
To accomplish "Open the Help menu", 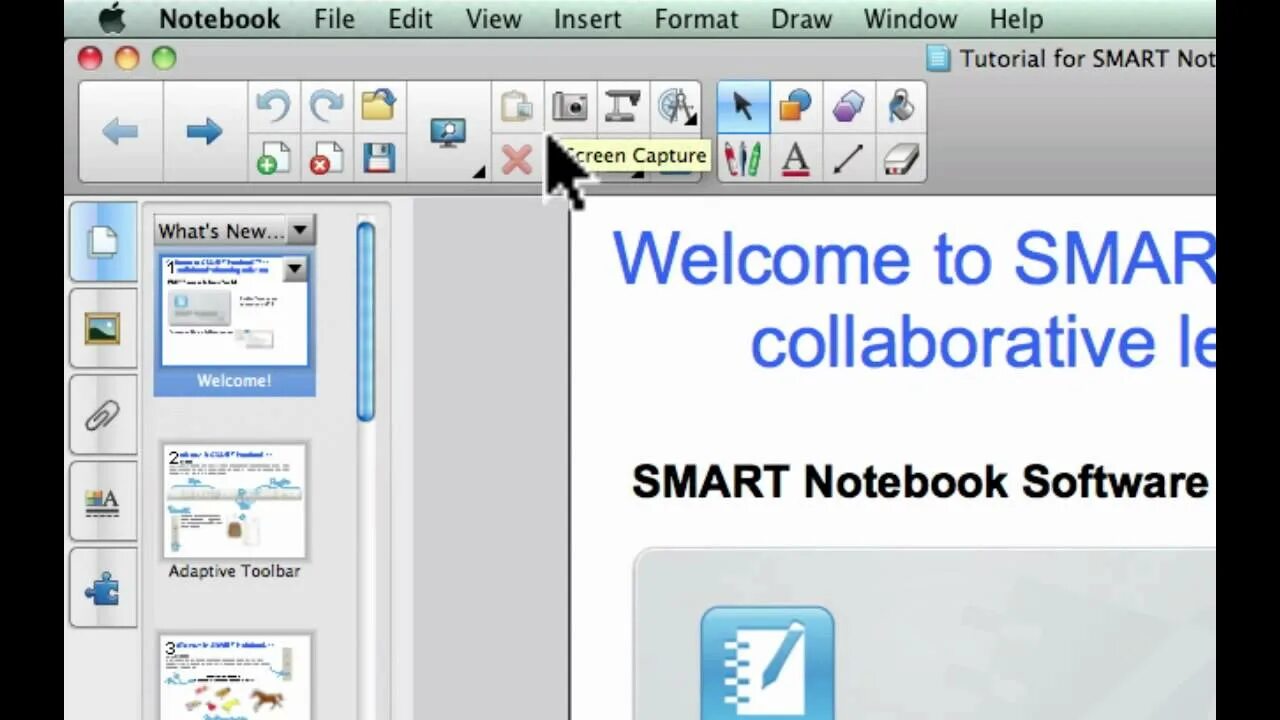I will point(1016,18).
